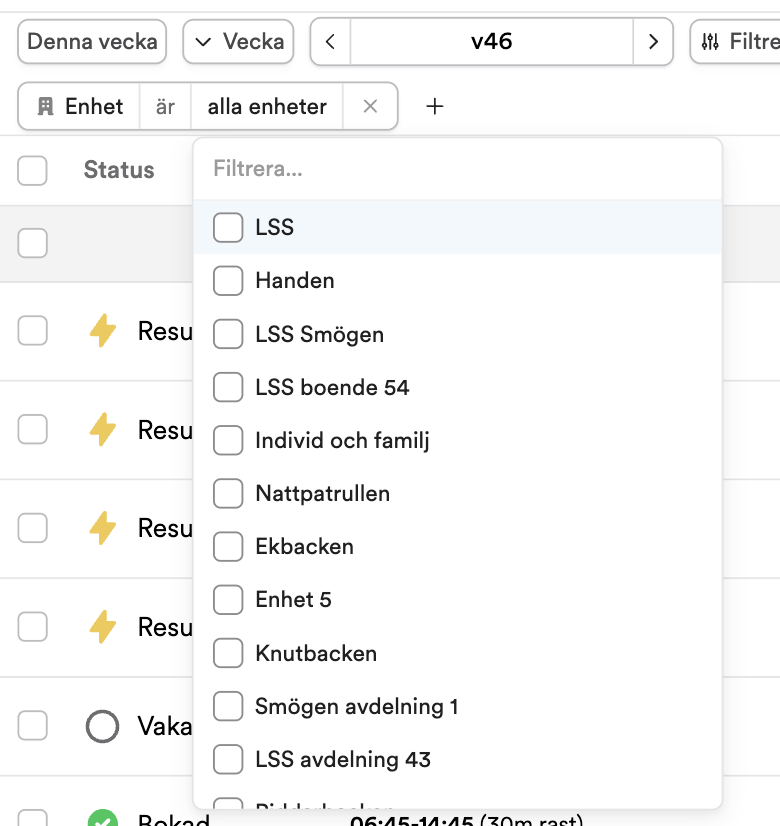Click the grey Vaka status circle icon
The image size is (780, 826).
tap(102, 726)
